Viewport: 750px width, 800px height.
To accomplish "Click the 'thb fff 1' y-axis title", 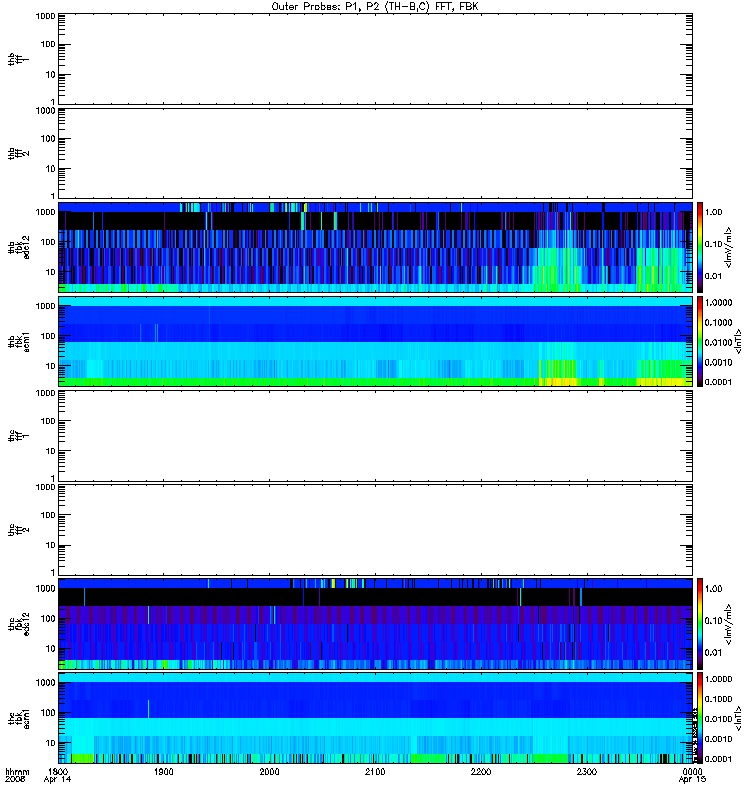I will [19, 59].
